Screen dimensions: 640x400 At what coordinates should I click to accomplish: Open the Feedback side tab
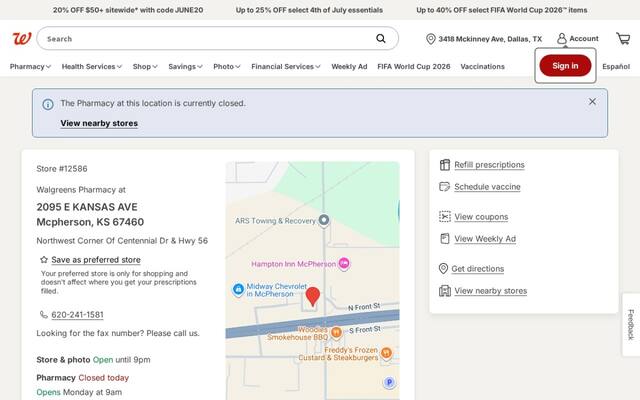[631, 325]
